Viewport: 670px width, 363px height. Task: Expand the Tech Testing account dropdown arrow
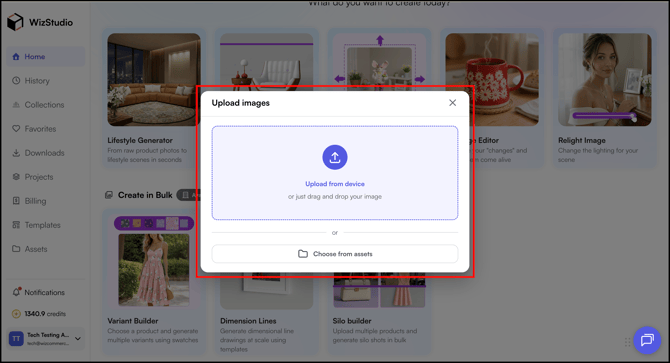pyautogui.click(x=78, y=339)
